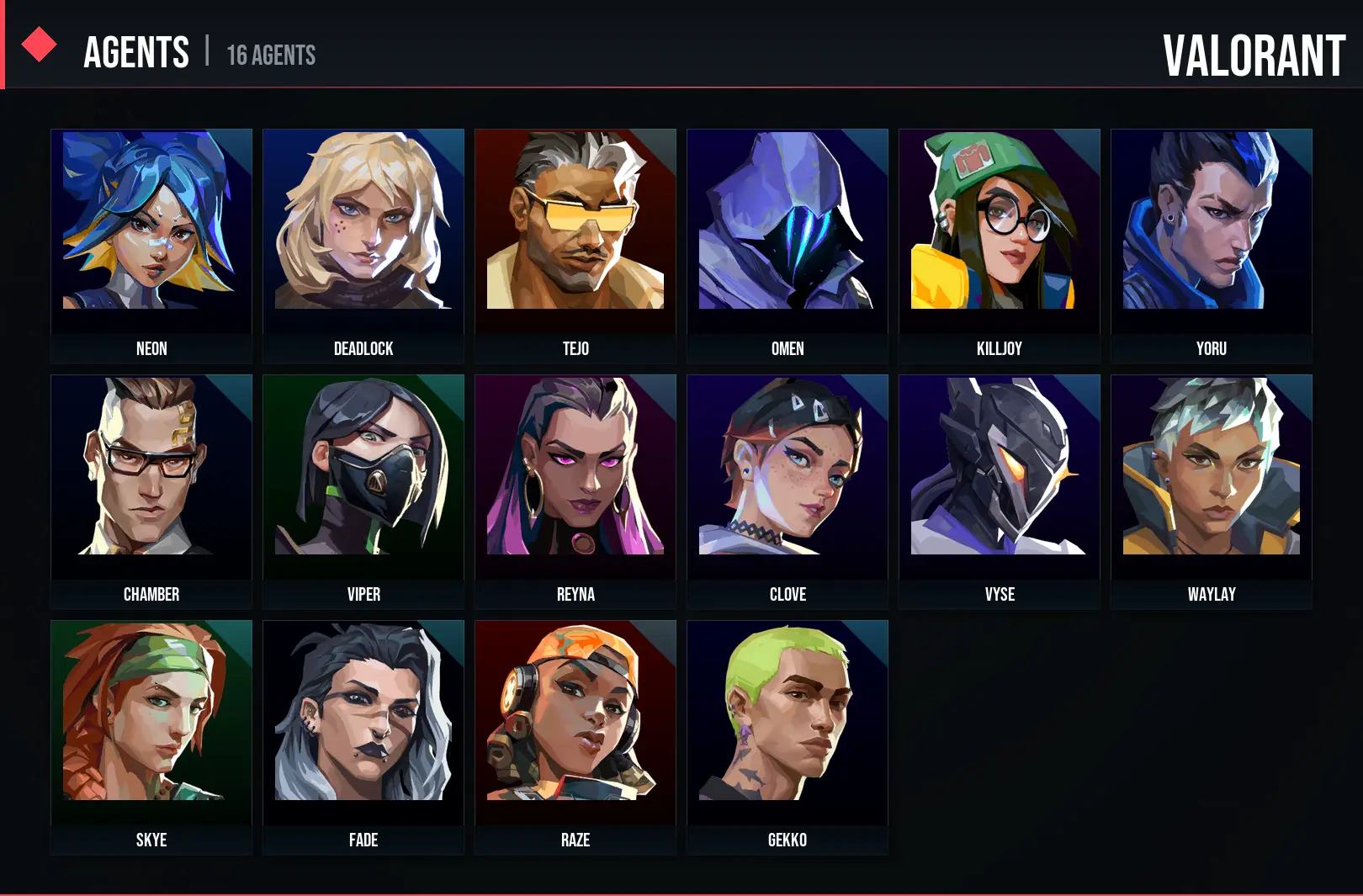Open the Skye agent card
The height and width of the screenshot is (896, 1363).
coord(151,737)
